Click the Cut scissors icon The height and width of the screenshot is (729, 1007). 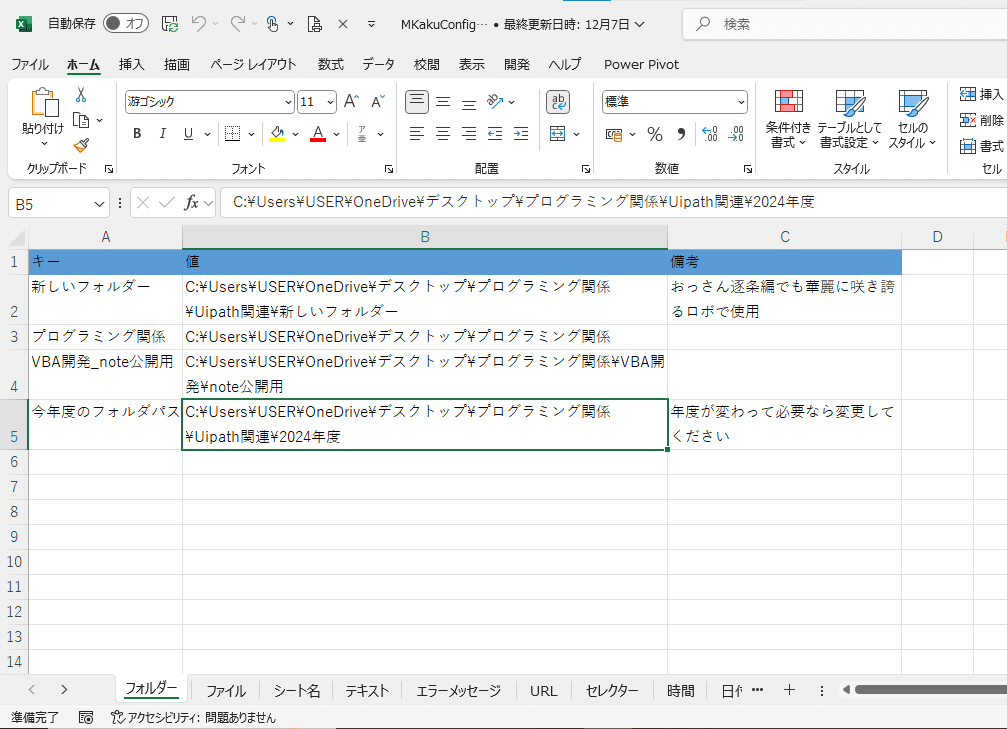[80, 95]
